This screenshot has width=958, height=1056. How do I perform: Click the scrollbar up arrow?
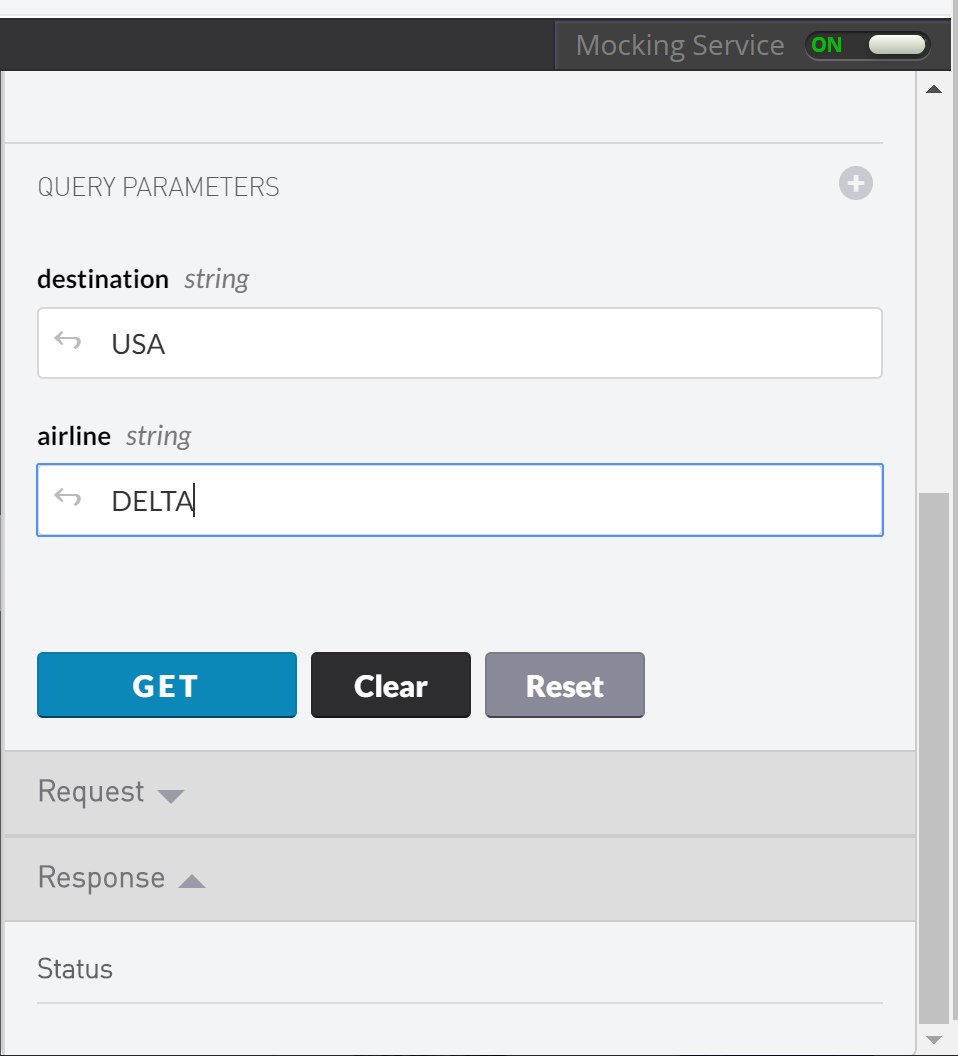(x=934, y=90)
